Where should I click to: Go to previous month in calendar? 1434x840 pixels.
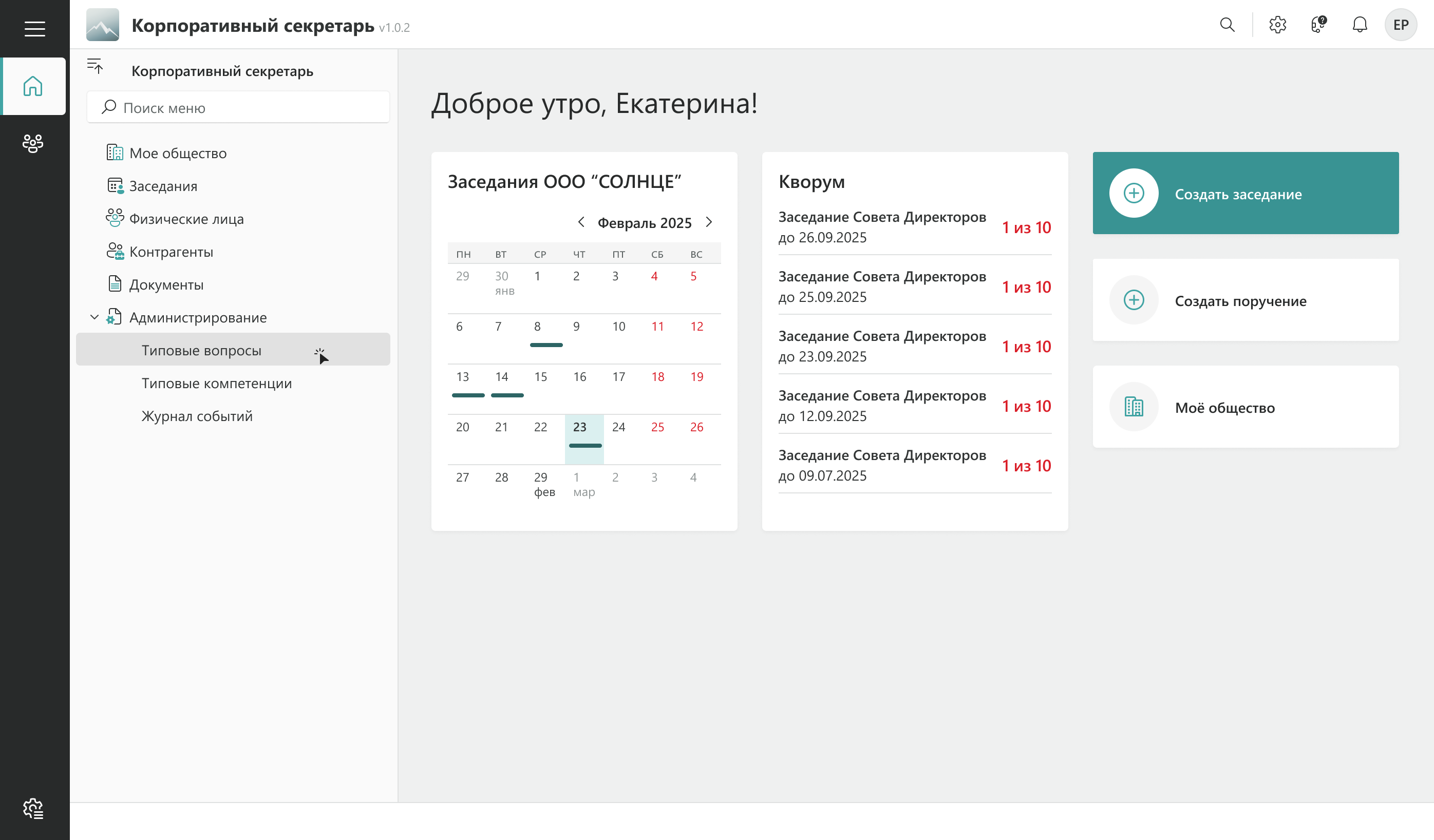(581, 222)
